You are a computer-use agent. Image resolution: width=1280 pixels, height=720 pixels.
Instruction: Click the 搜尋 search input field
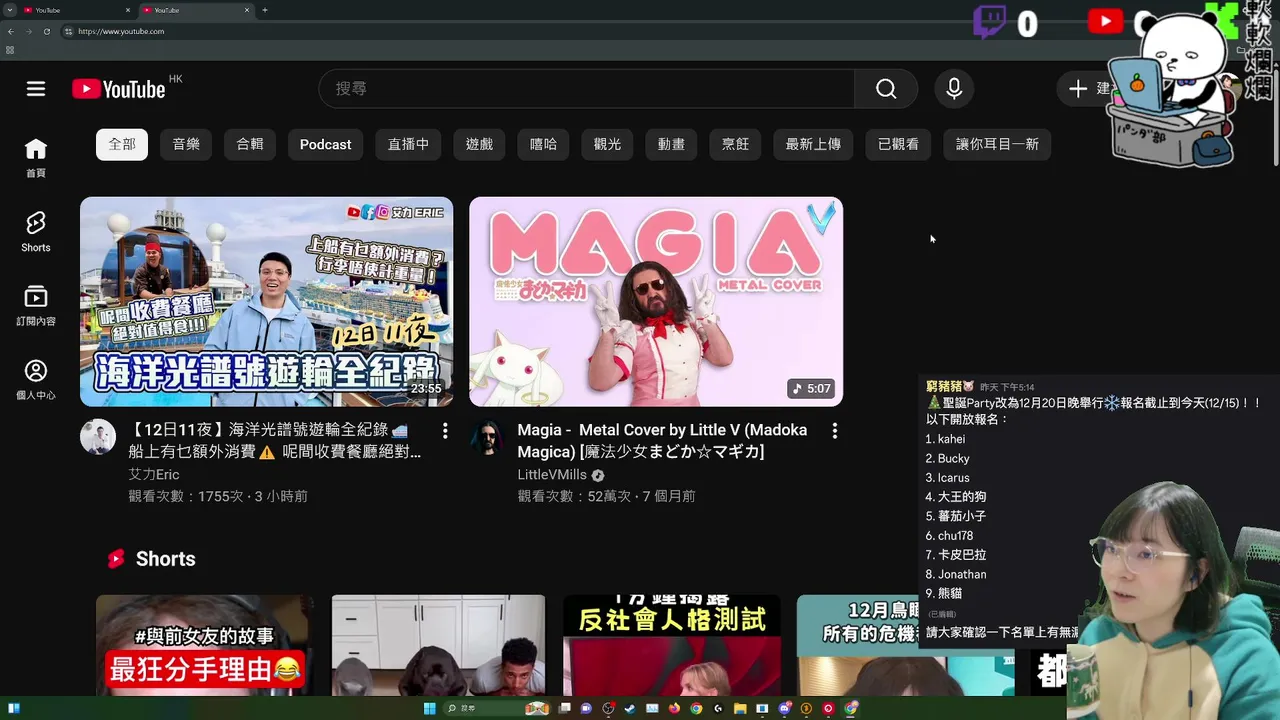587,89
